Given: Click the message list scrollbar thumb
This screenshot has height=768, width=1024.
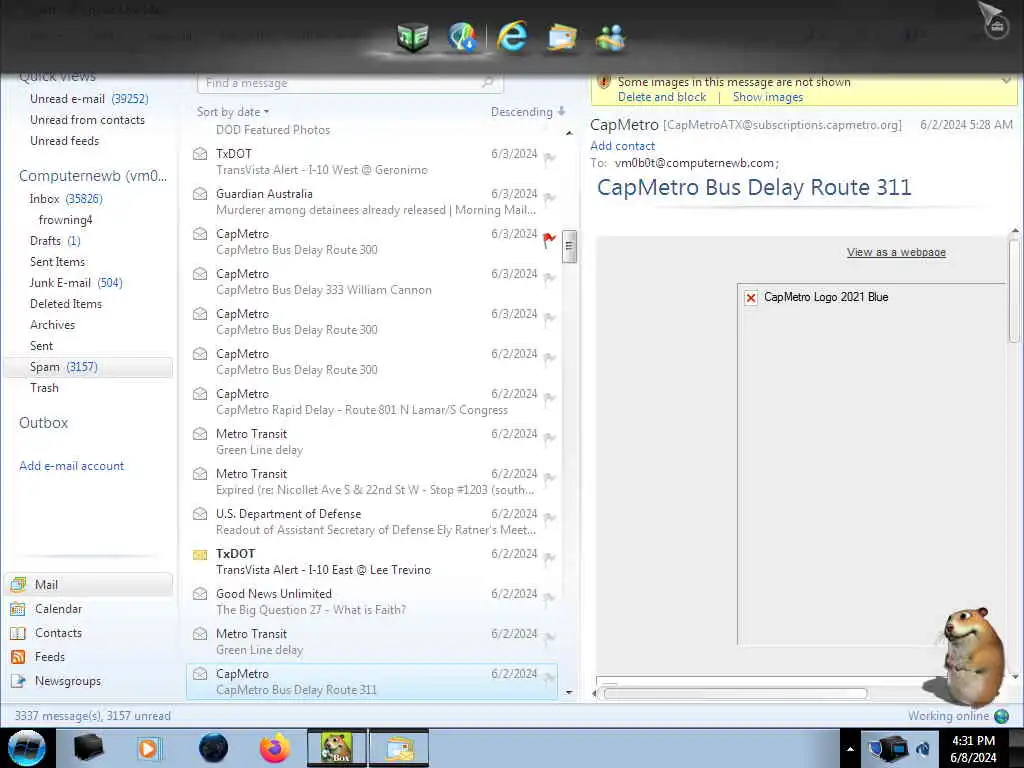Looking at the screenshot, I should 569,246.
